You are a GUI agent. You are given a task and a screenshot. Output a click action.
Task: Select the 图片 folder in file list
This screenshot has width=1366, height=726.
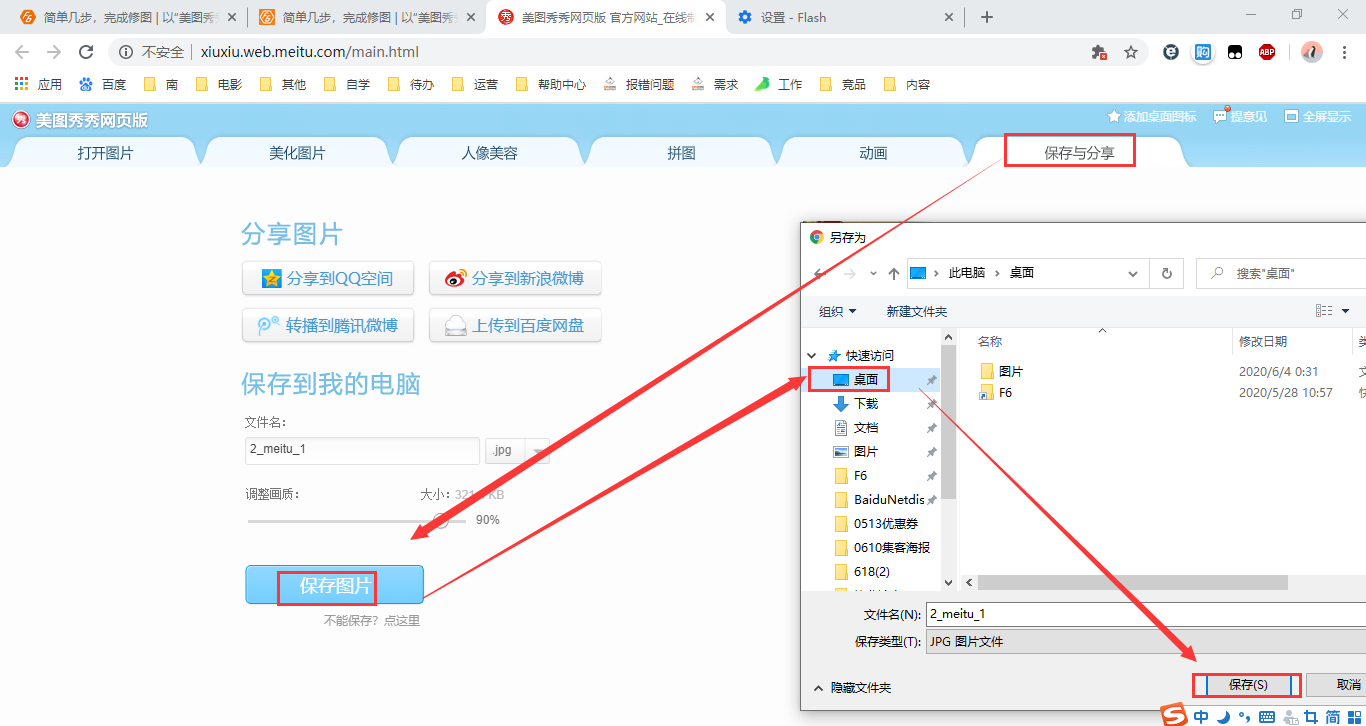click(1002, 372)
